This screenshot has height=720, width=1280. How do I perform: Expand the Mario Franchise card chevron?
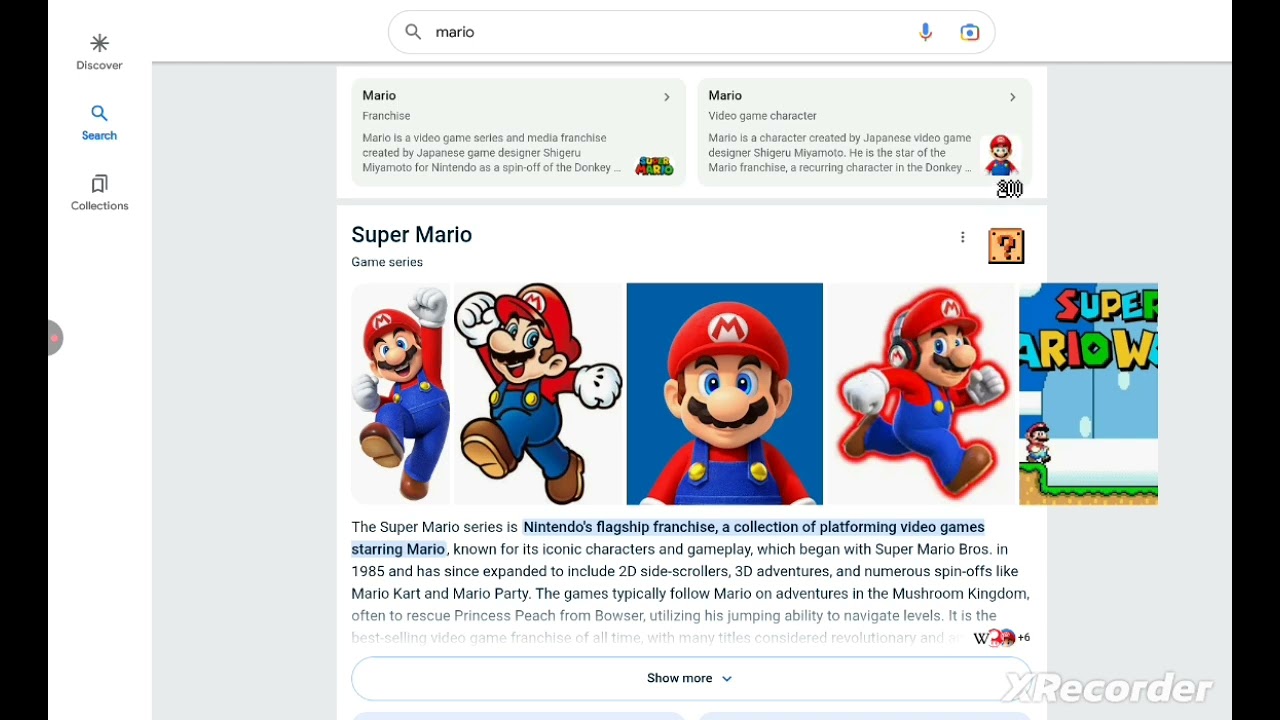click(667, 97)
